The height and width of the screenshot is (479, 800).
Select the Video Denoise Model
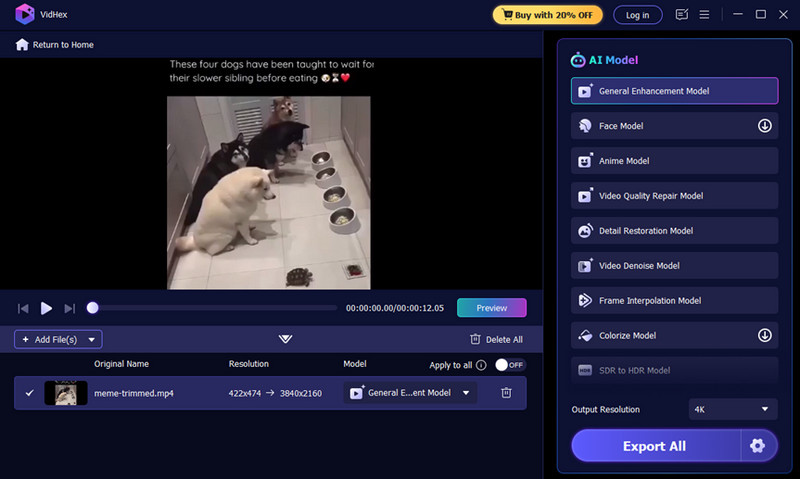(x=674, y=266)
